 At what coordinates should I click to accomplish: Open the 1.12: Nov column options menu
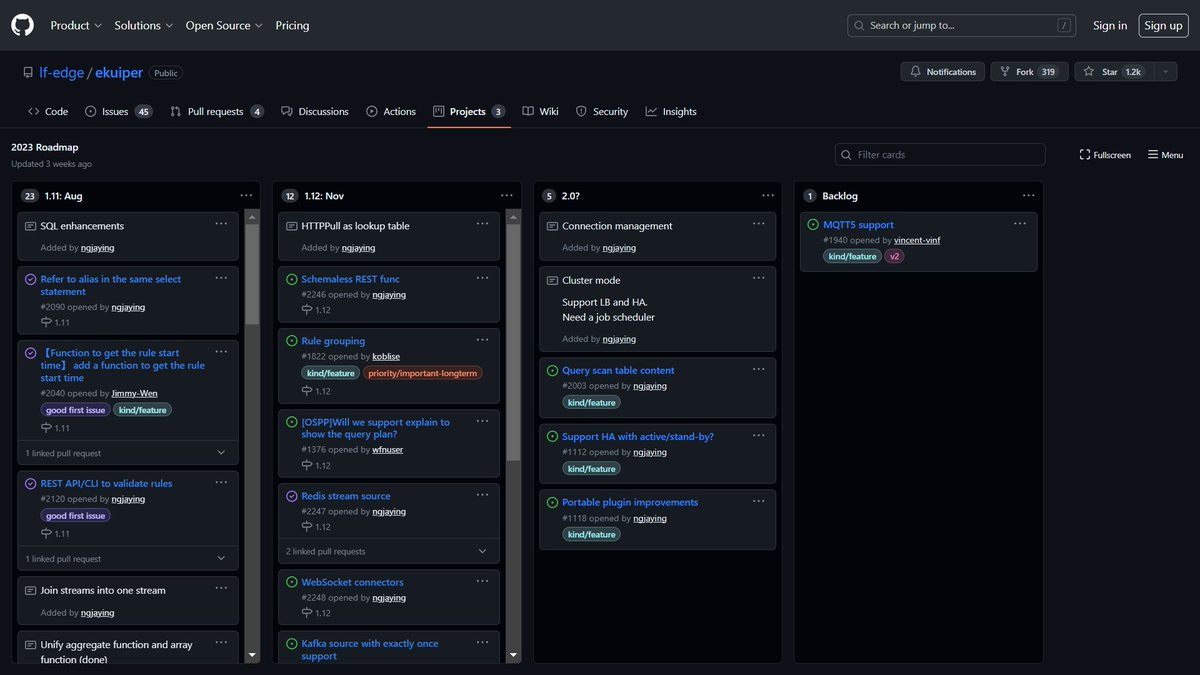click(x=507, y=196)
